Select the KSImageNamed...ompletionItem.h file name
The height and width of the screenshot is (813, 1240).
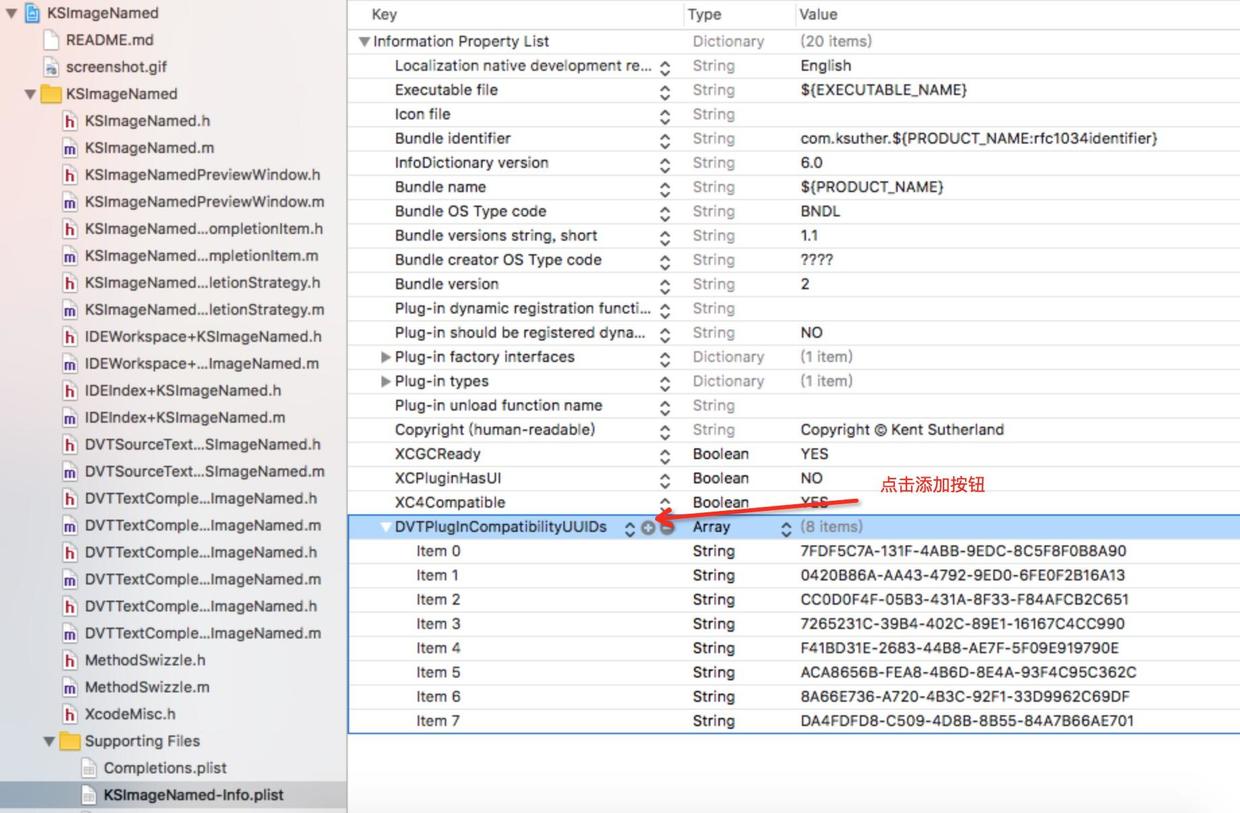pos(204,229)
